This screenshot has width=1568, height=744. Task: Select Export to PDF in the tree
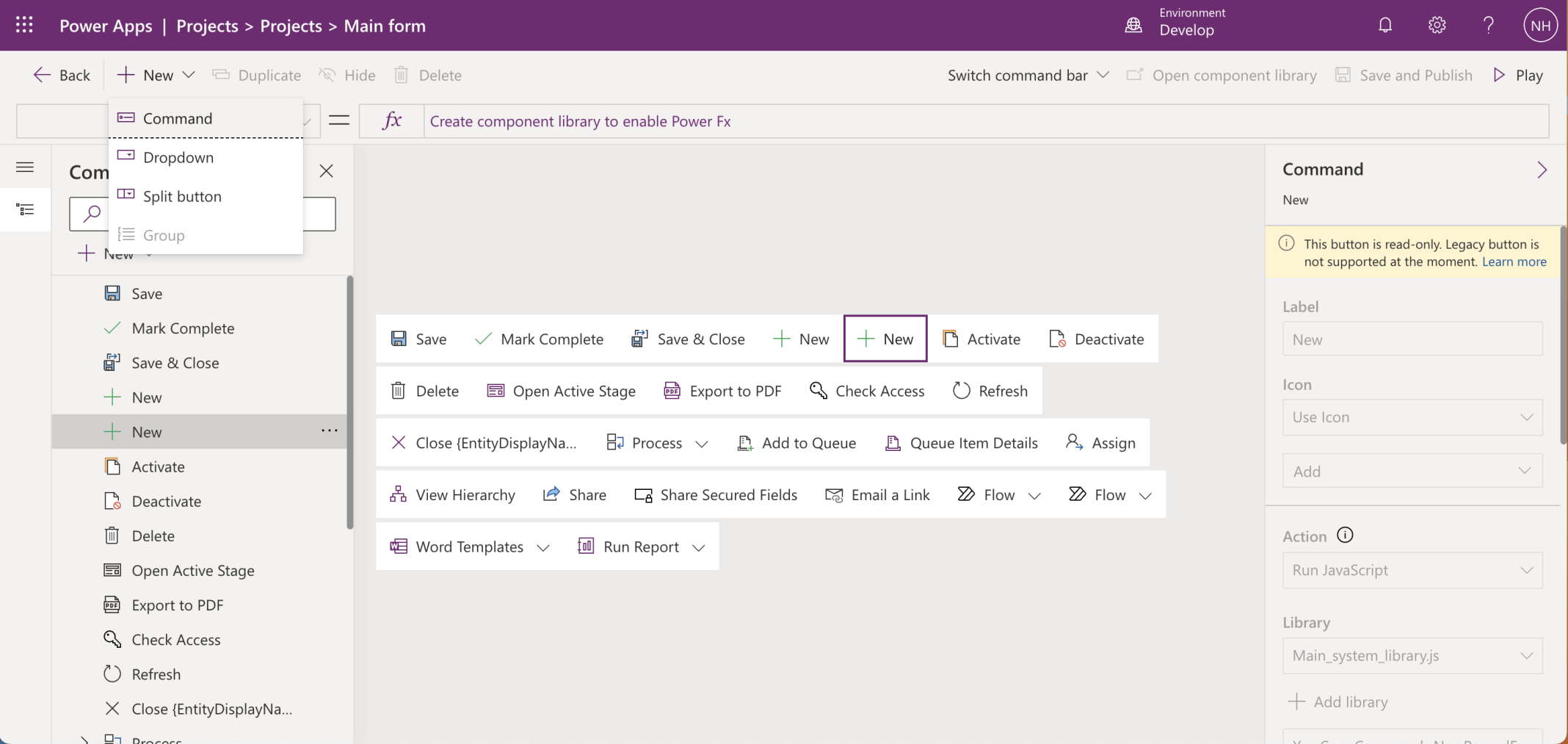pyautogui.click(x=199, y=605)
